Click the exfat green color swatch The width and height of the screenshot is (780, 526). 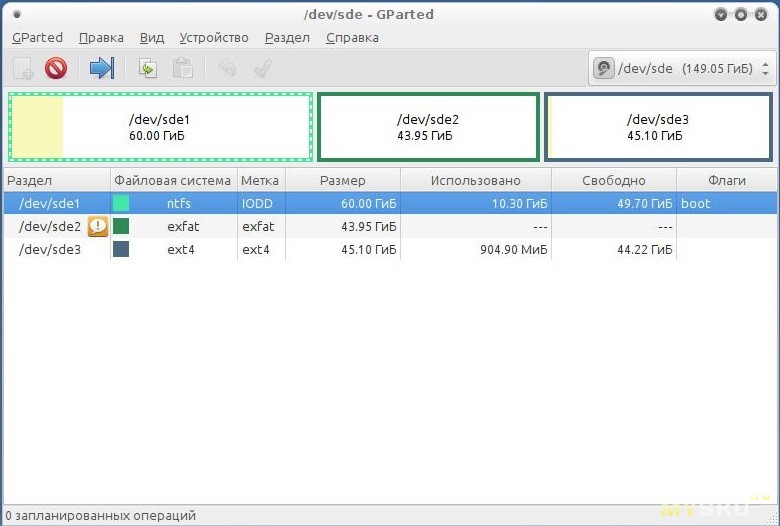121,226
